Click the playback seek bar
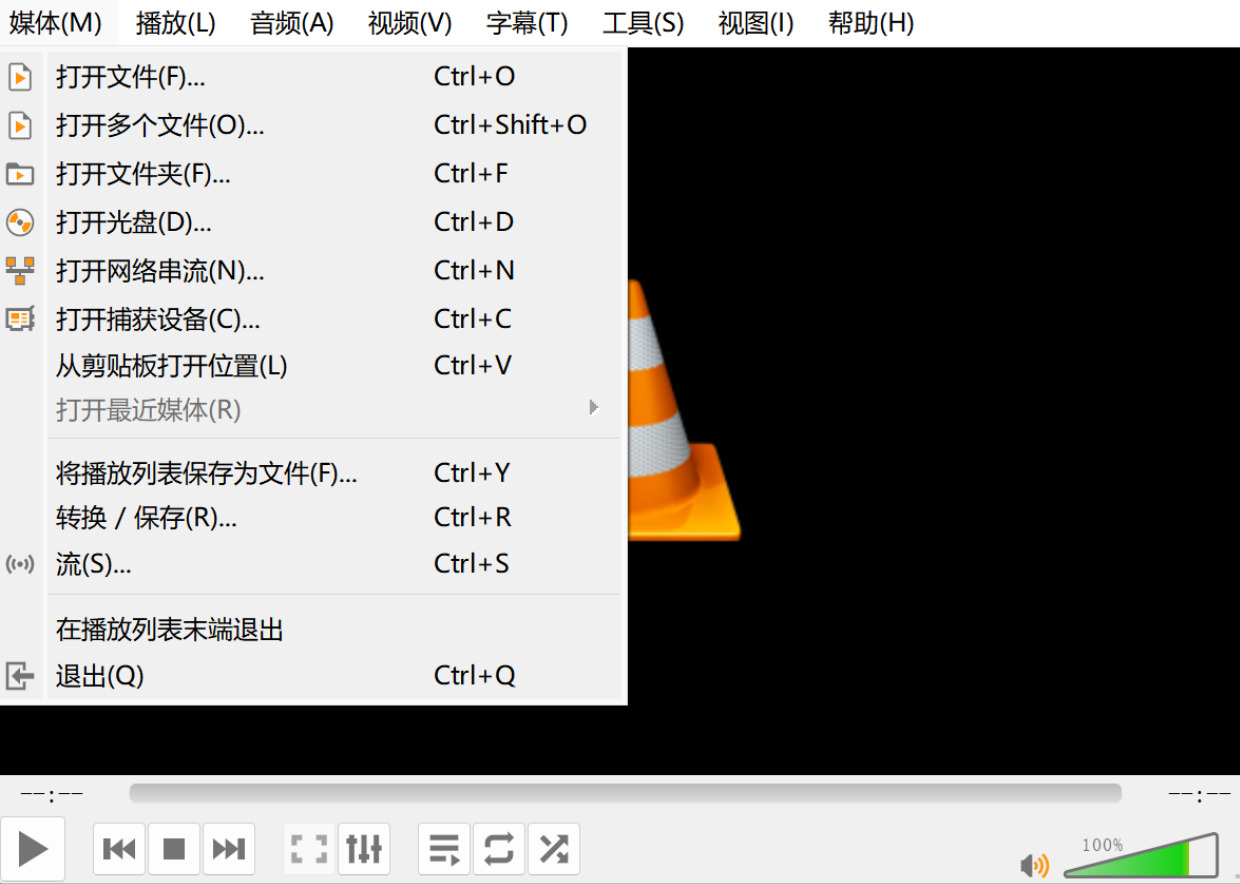 click(625, 793)
